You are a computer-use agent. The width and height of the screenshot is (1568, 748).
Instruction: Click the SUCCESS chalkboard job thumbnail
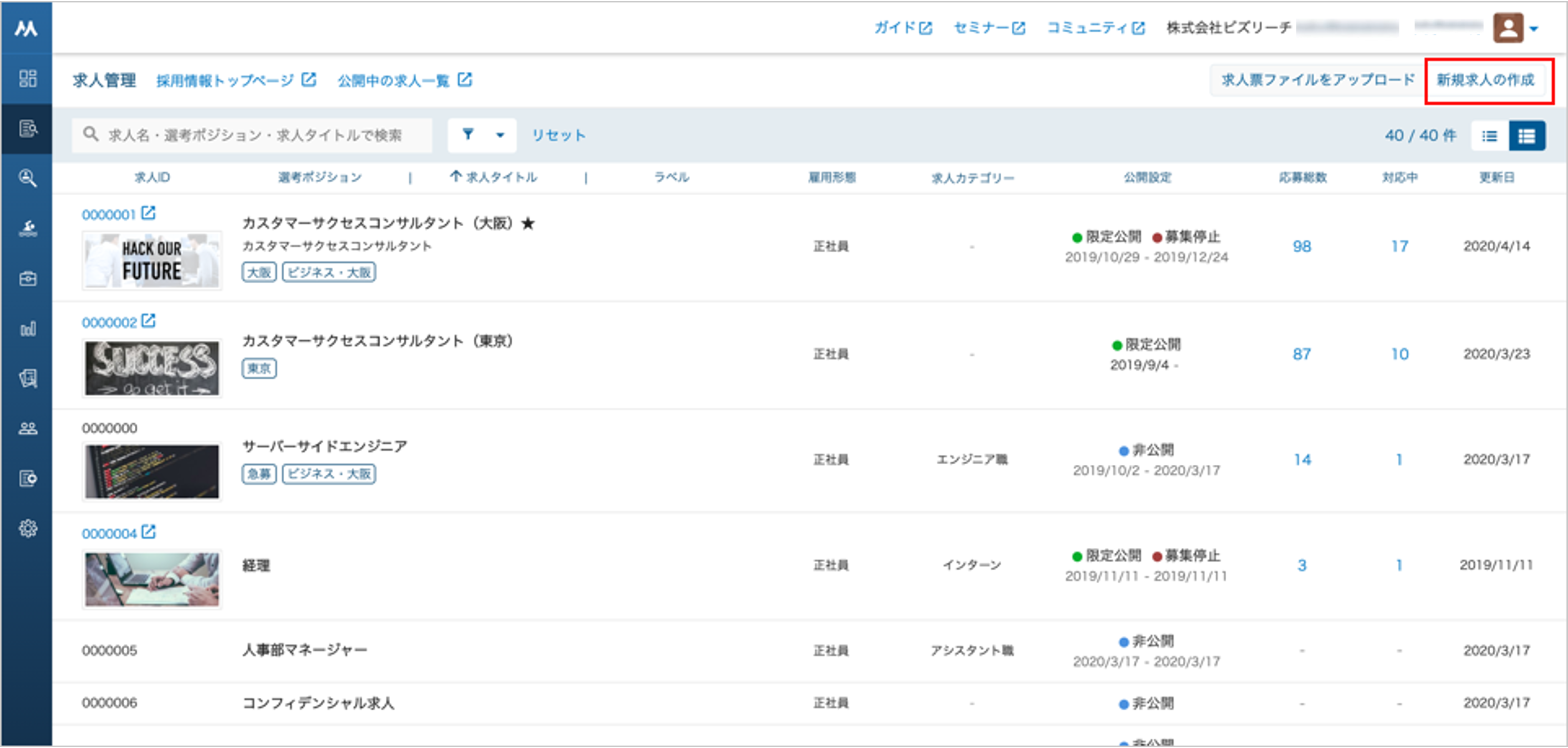pos(152,368)
